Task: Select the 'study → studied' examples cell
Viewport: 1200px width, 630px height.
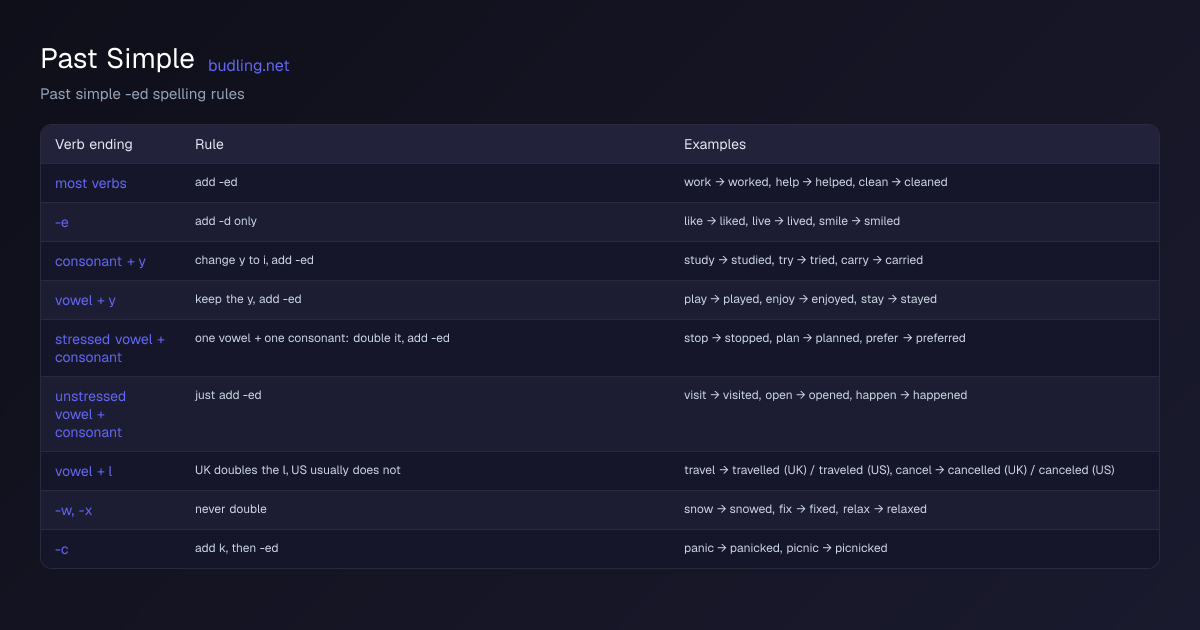Action: click(x=804, y=260)
